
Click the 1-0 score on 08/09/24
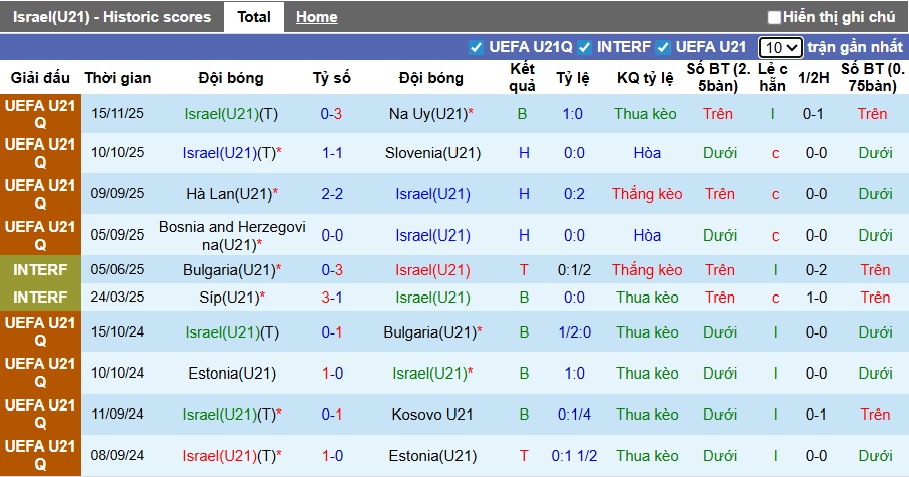tap(332, 456)
